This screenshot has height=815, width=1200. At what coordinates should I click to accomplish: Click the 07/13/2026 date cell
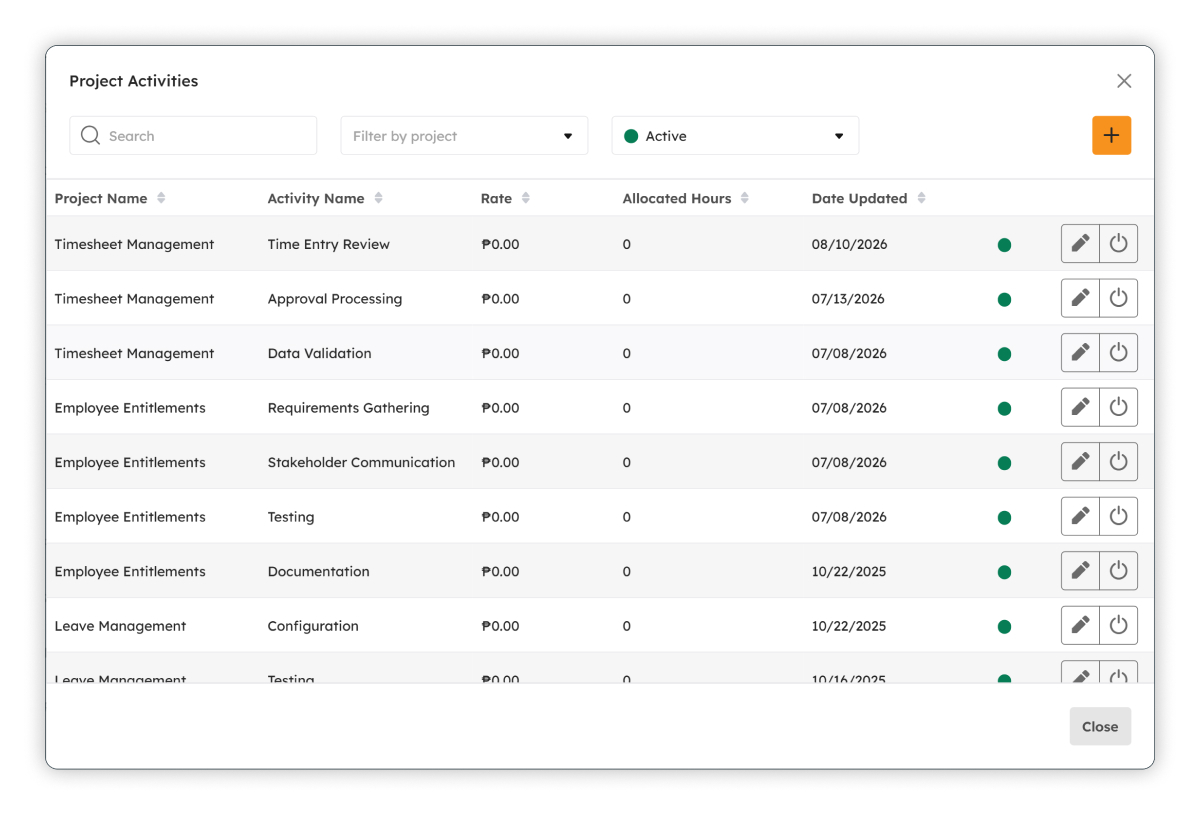coord(848,298)
